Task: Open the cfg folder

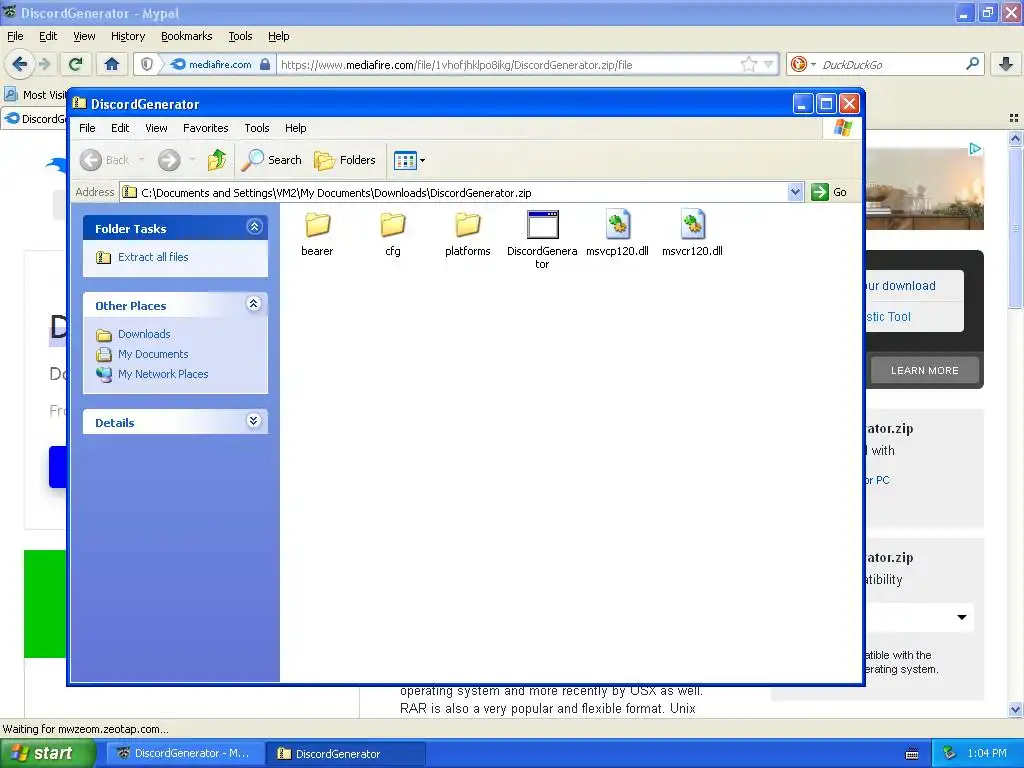Action: pos(392,234)
